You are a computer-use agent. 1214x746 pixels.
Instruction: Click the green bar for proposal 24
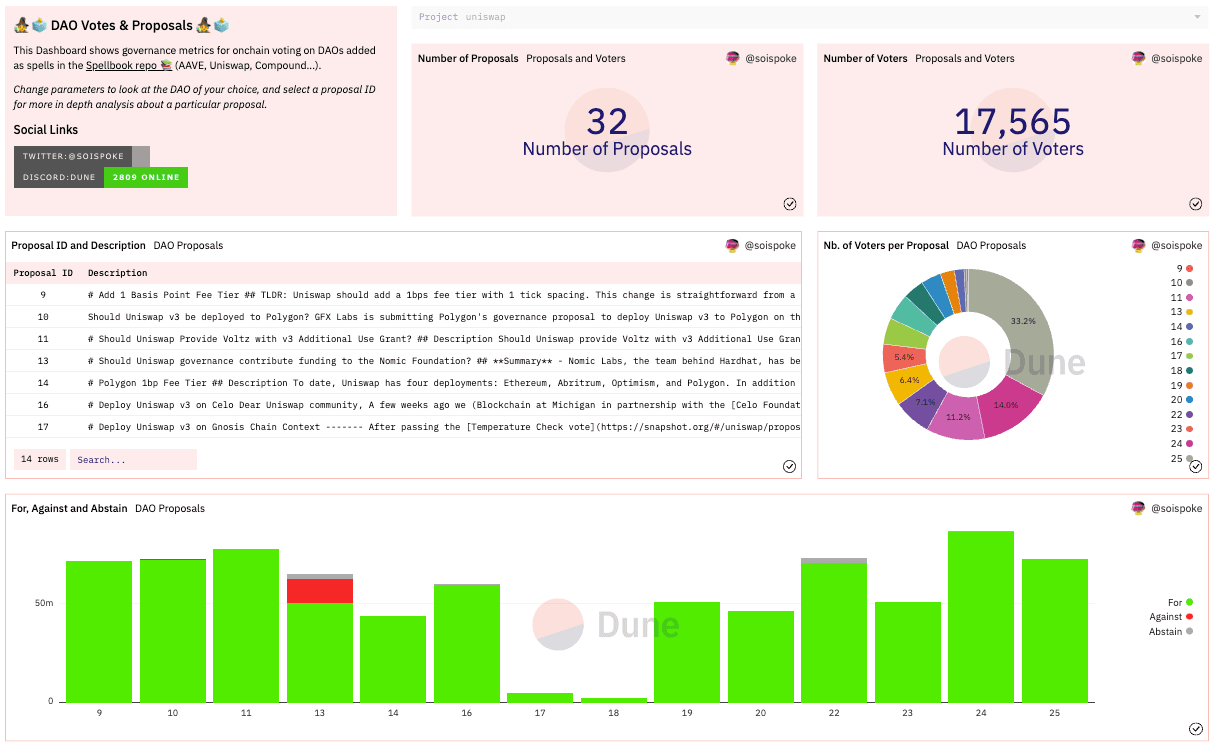tap(981, 616)
